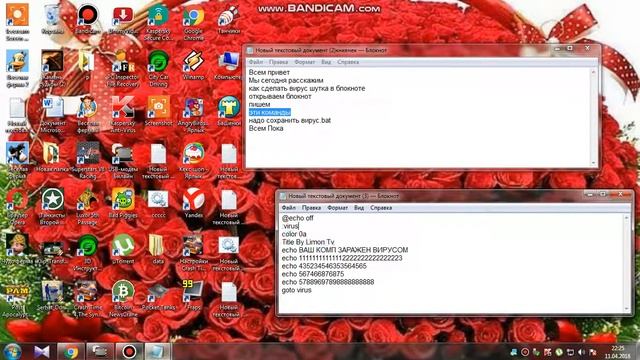
Task: Open Chrome from the taskbar
Action: (x=71, y=351)
